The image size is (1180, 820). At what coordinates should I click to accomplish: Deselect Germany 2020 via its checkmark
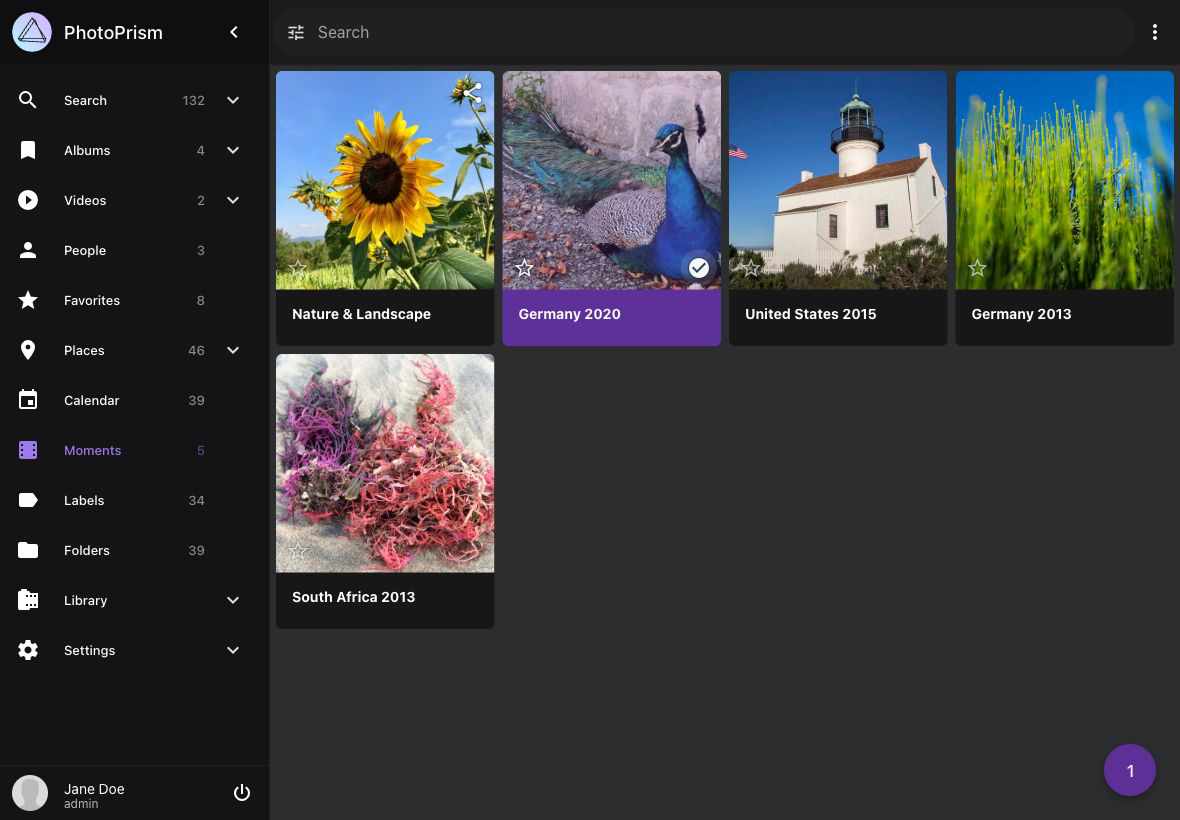[698, 267]
